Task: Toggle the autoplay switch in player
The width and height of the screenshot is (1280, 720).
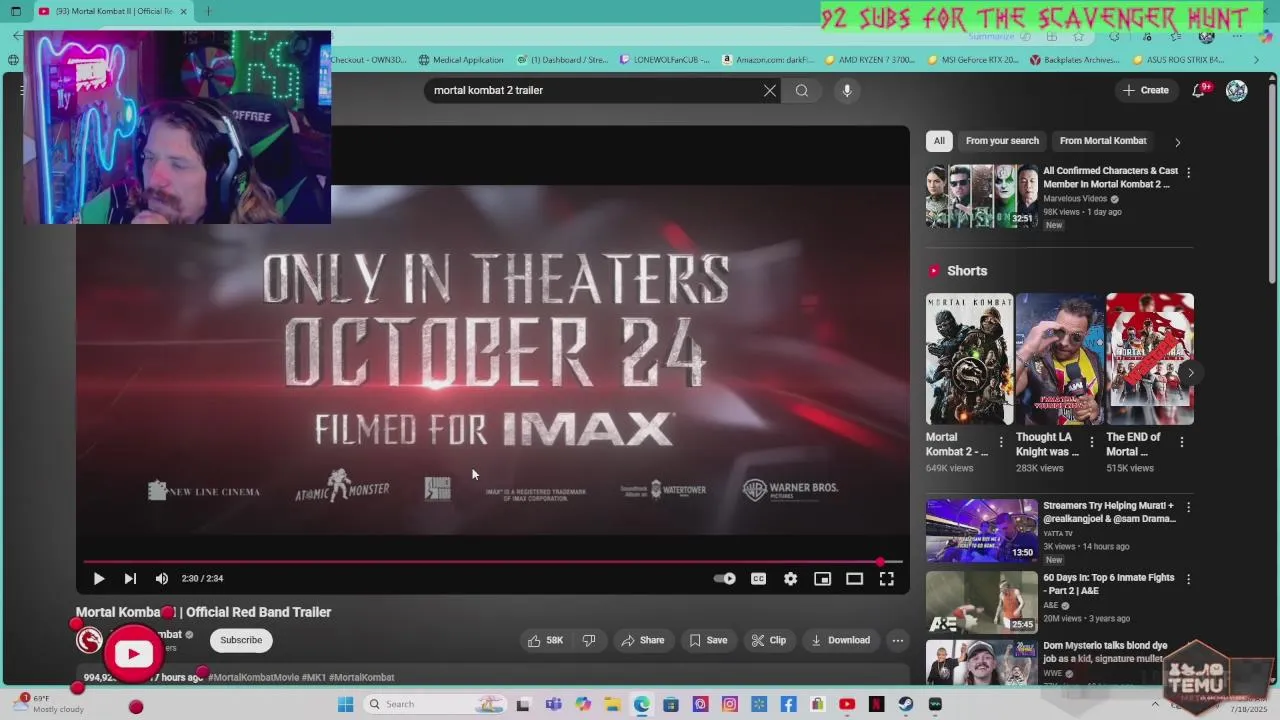Action: pyautogui.click(x=725, y=578)
